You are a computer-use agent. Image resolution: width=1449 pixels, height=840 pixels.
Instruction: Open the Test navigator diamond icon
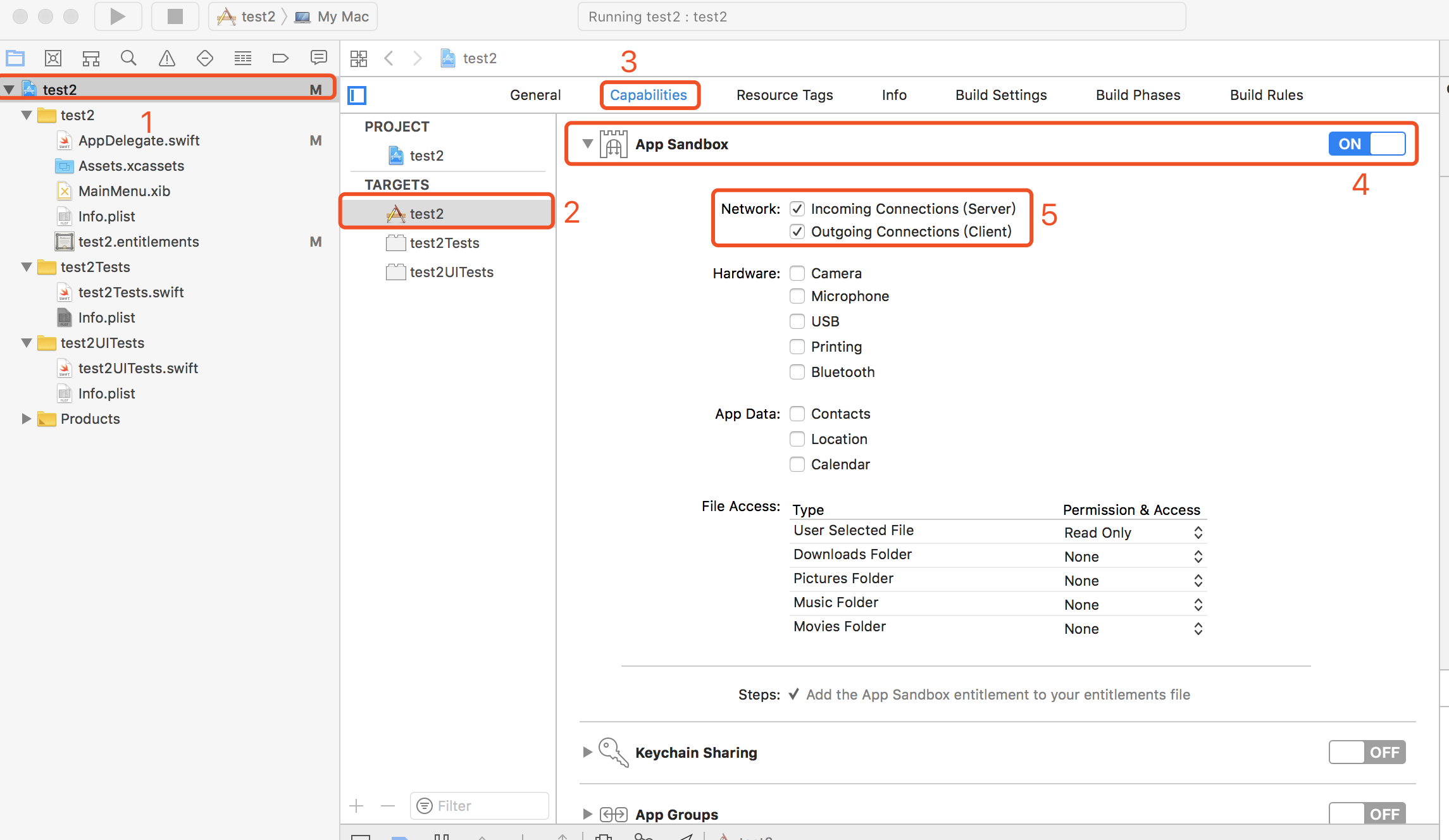pos(205,58)
